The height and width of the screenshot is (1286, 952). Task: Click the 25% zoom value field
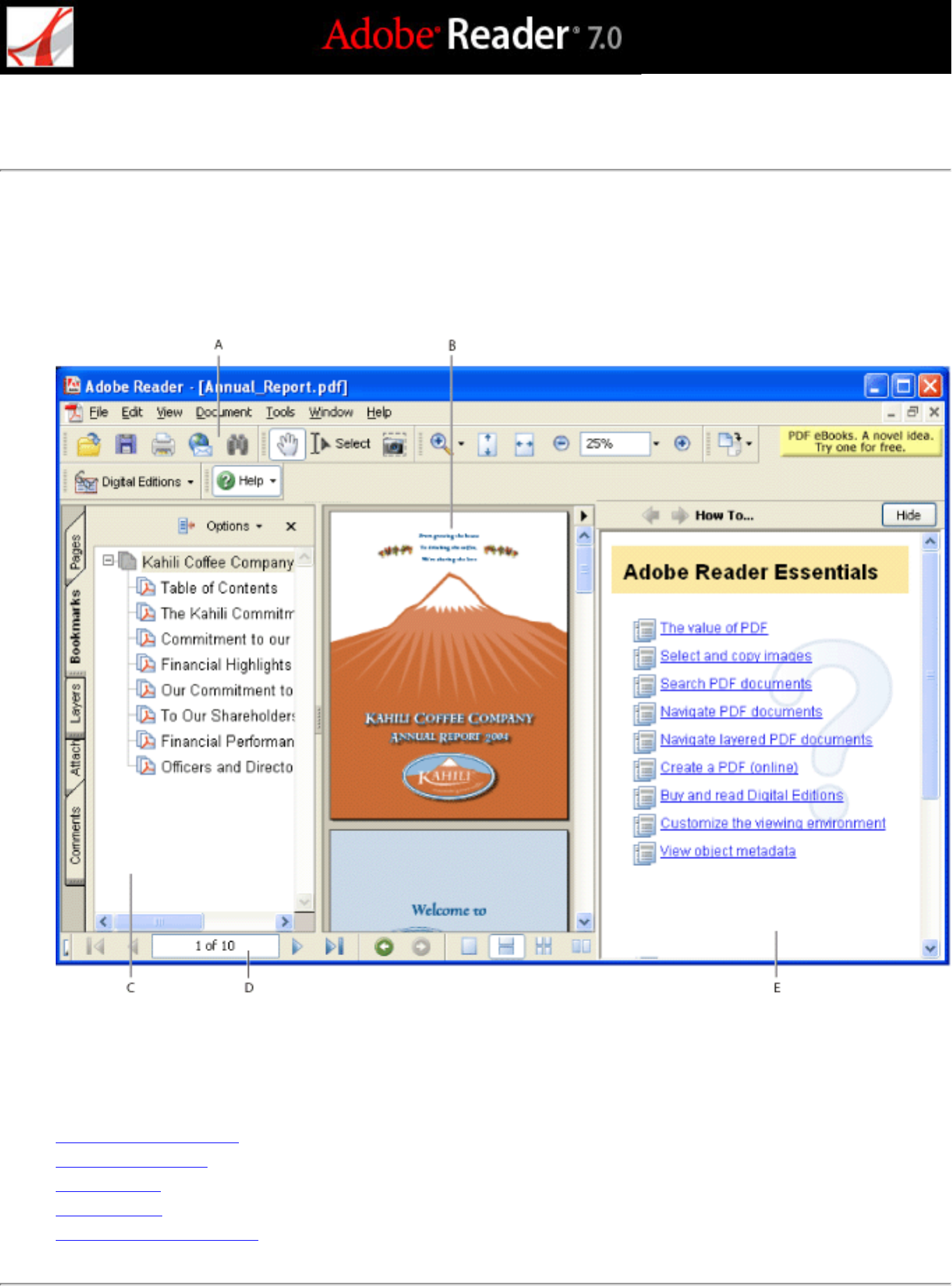[615, 444]
